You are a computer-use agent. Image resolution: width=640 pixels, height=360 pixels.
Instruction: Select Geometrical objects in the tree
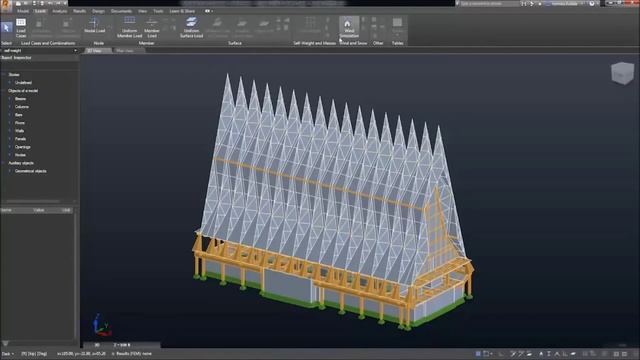click(31, 171)
